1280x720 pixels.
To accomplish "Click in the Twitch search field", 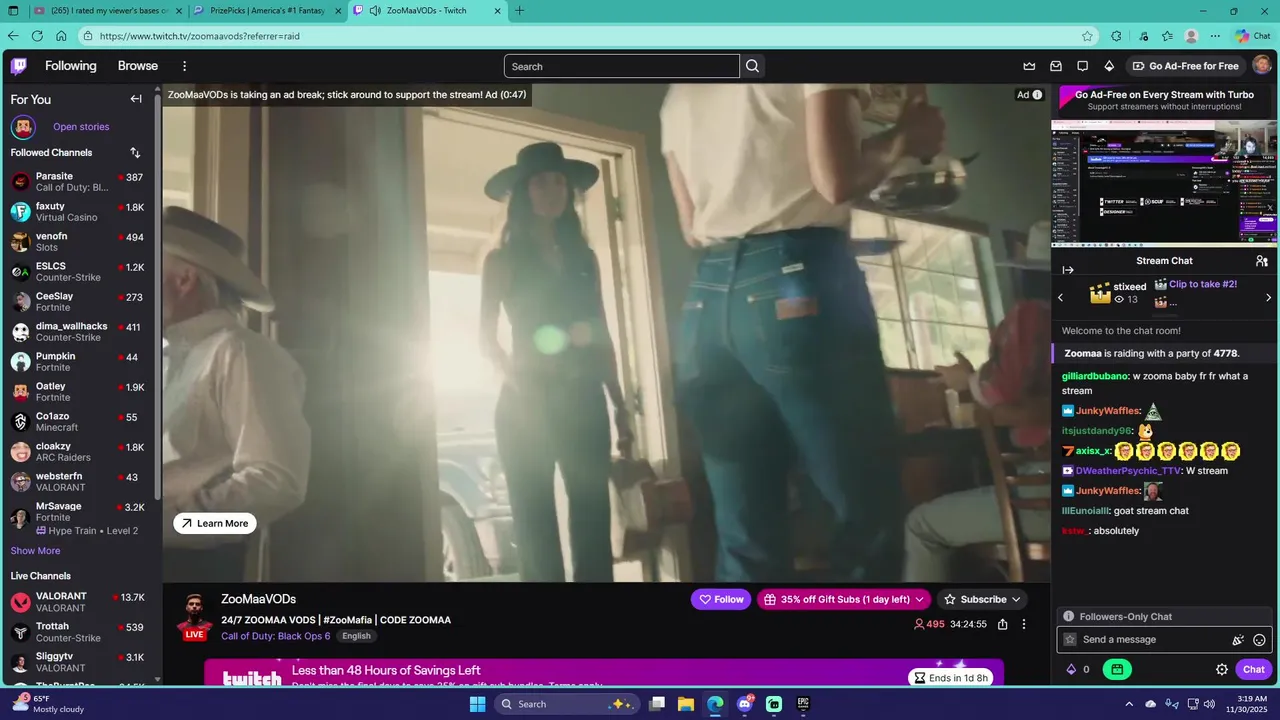I will tap(622, 66).
